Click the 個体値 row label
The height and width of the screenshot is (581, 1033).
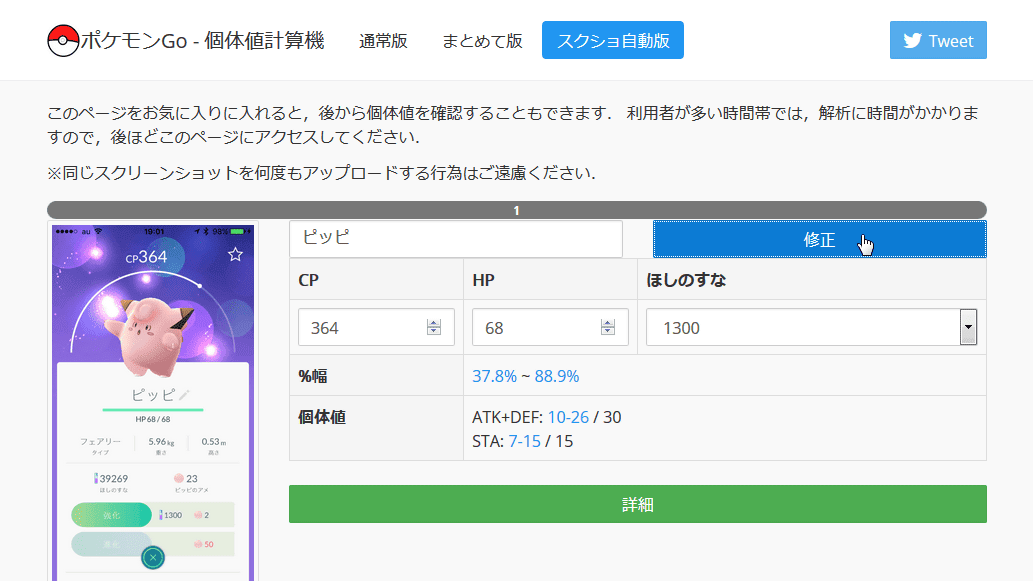(322, 418)
